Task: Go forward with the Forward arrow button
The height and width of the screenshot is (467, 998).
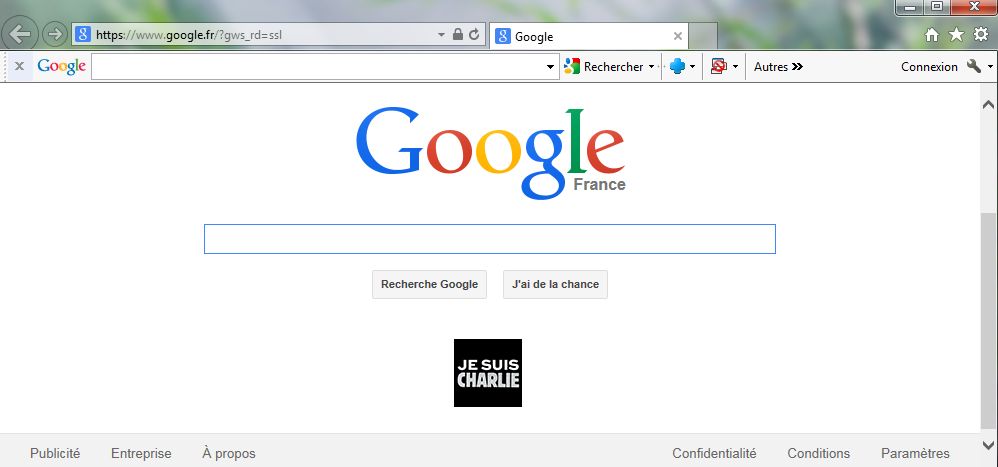Action: tap(55, 34)
